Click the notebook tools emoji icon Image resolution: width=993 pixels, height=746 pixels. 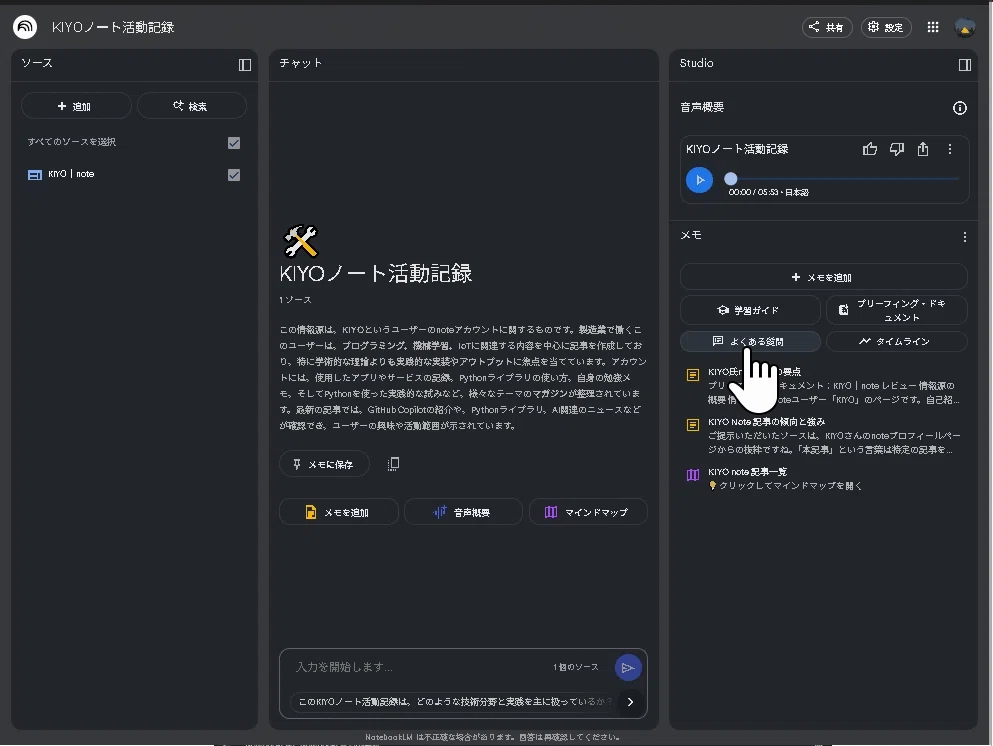pyautogui.click(x=300, y=241)
